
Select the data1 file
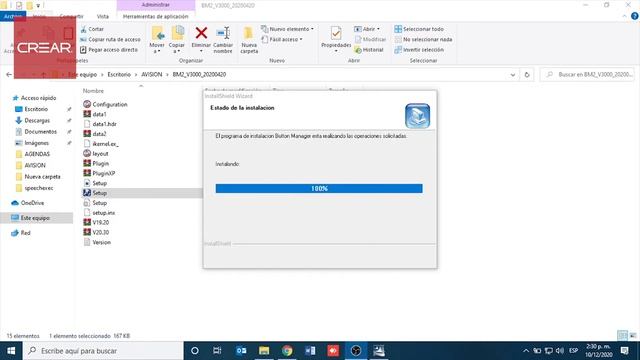click(95, 114)
